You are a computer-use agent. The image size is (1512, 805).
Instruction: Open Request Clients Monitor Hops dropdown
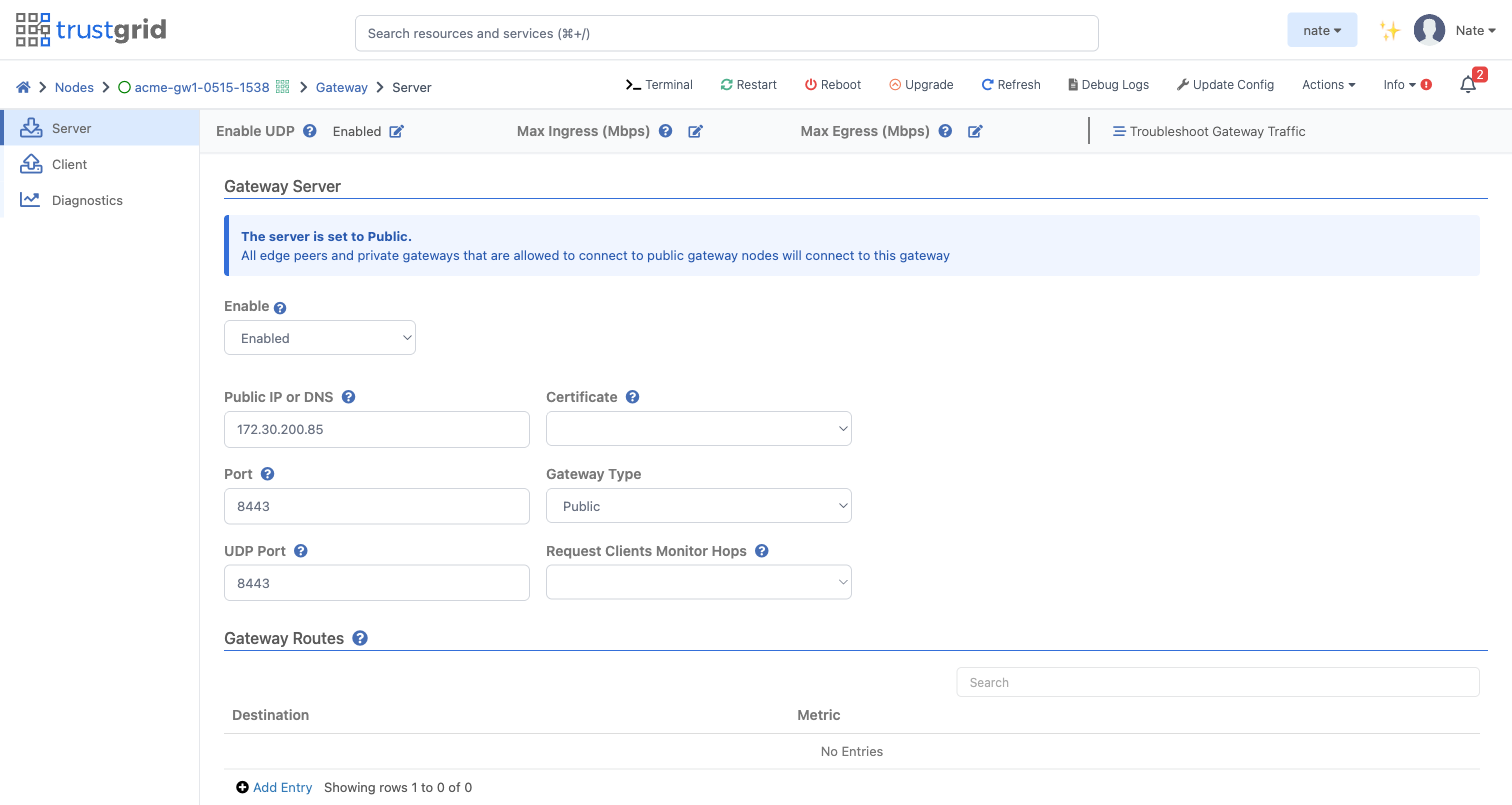point(699,582)
